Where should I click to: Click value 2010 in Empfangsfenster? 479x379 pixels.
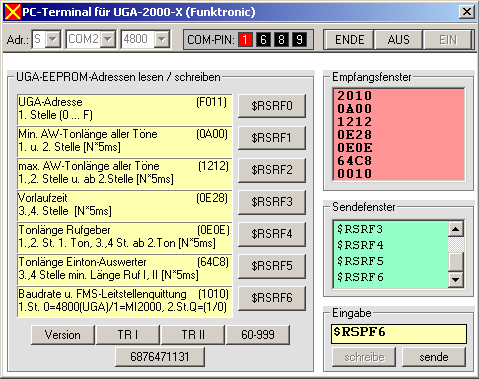tap(354, 96)
